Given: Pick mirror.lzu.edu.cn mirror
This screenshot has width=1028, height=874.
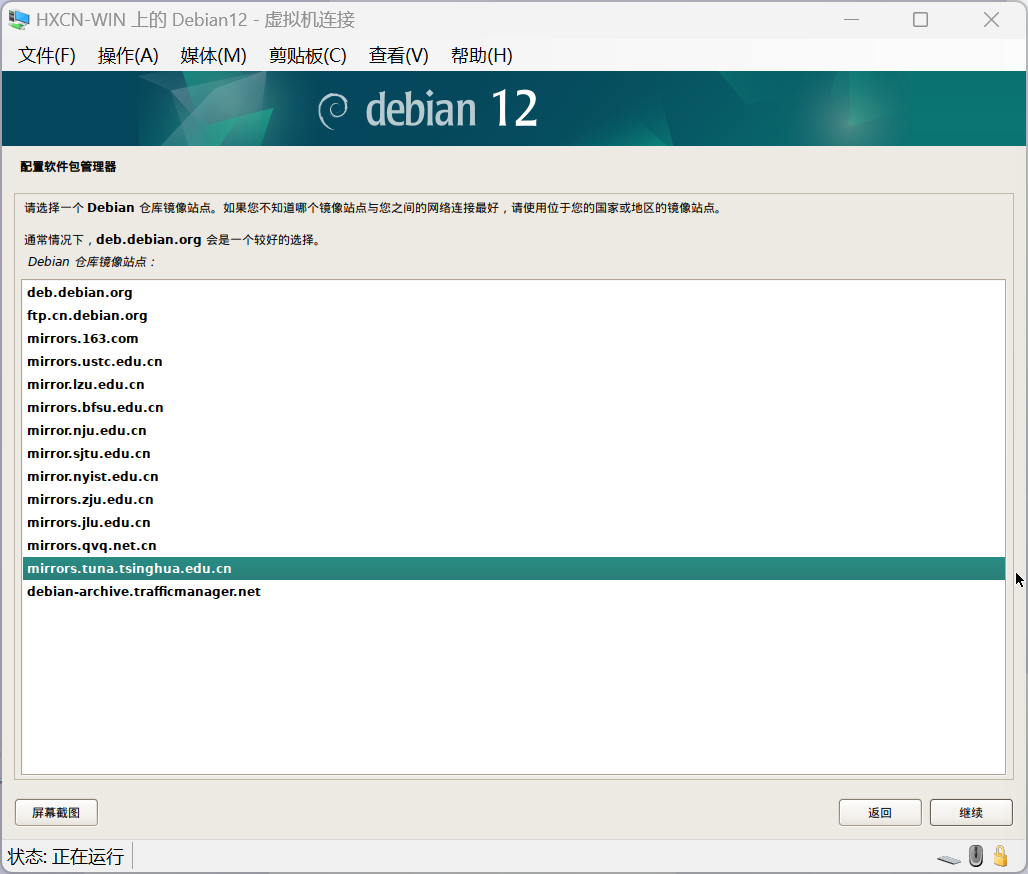Looking at the screenshot, I should (513, 384).
